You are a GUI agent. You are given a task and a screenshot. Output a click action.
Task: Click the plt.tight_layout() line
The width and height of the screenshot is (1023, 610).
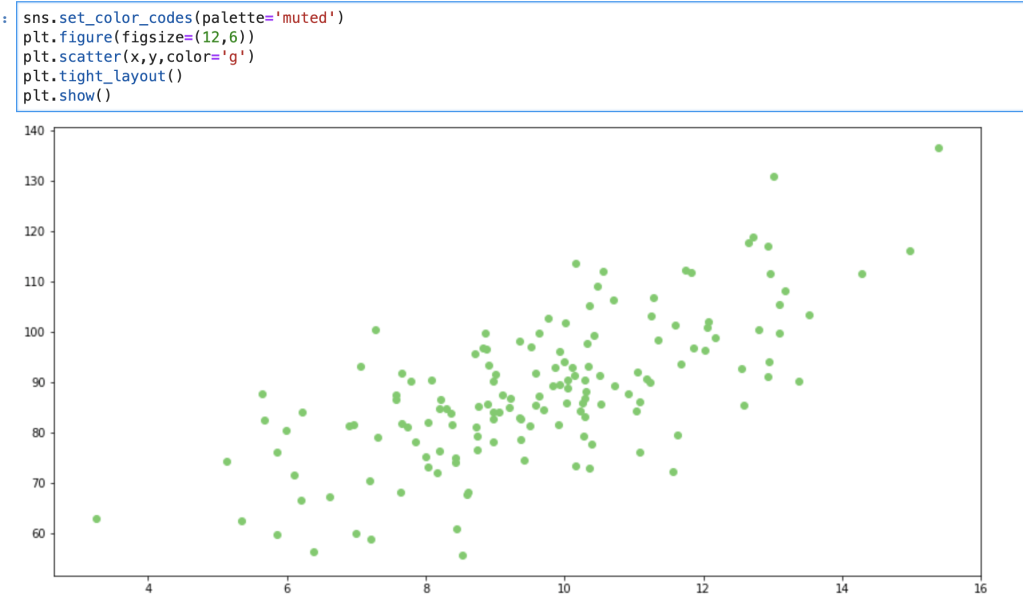click(x=103, y=76)
